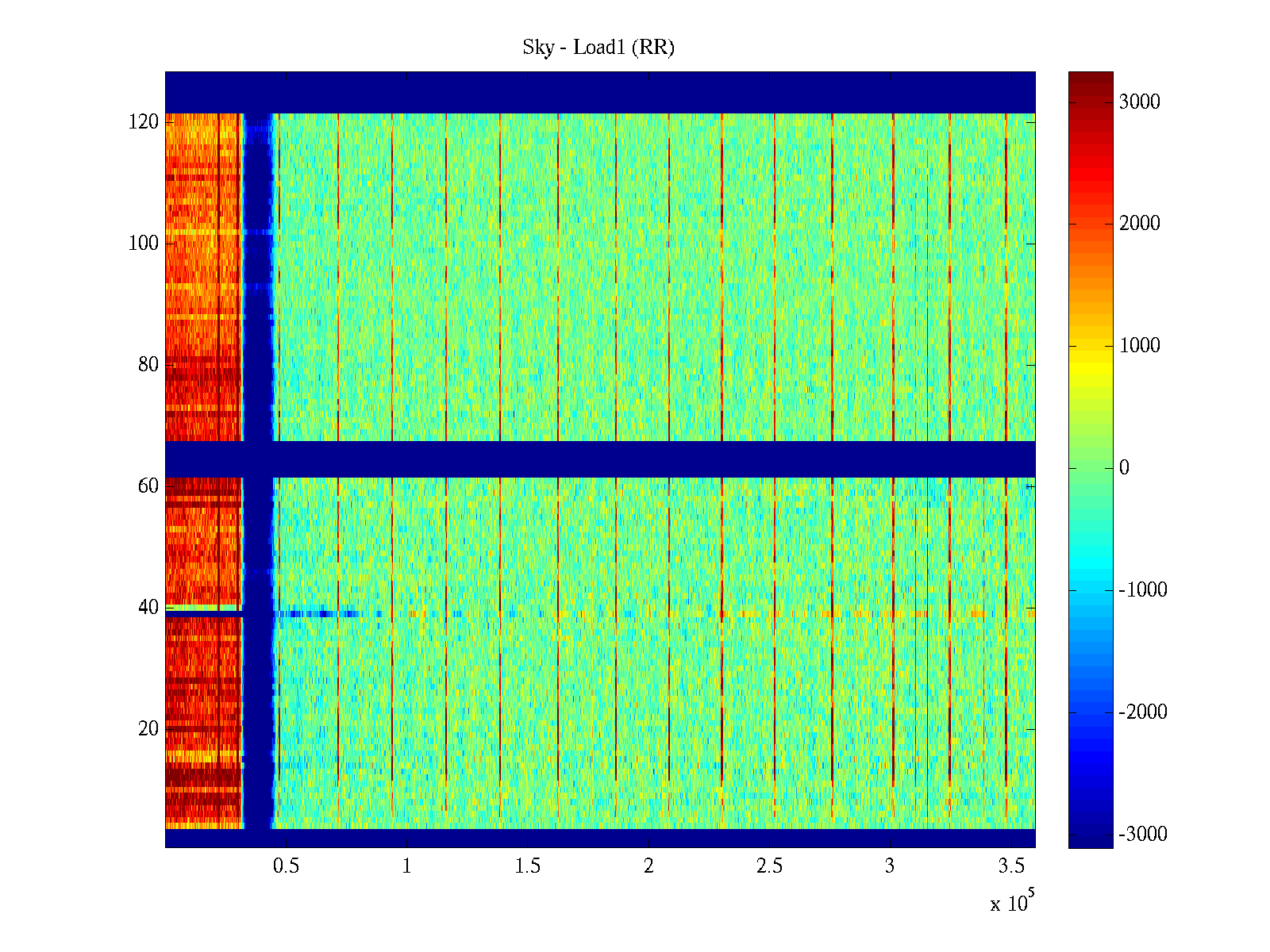The width and height of the screenshot is (1270, 952).
Task: Click the colorbar label 2000
Action: pos(1139,224)
